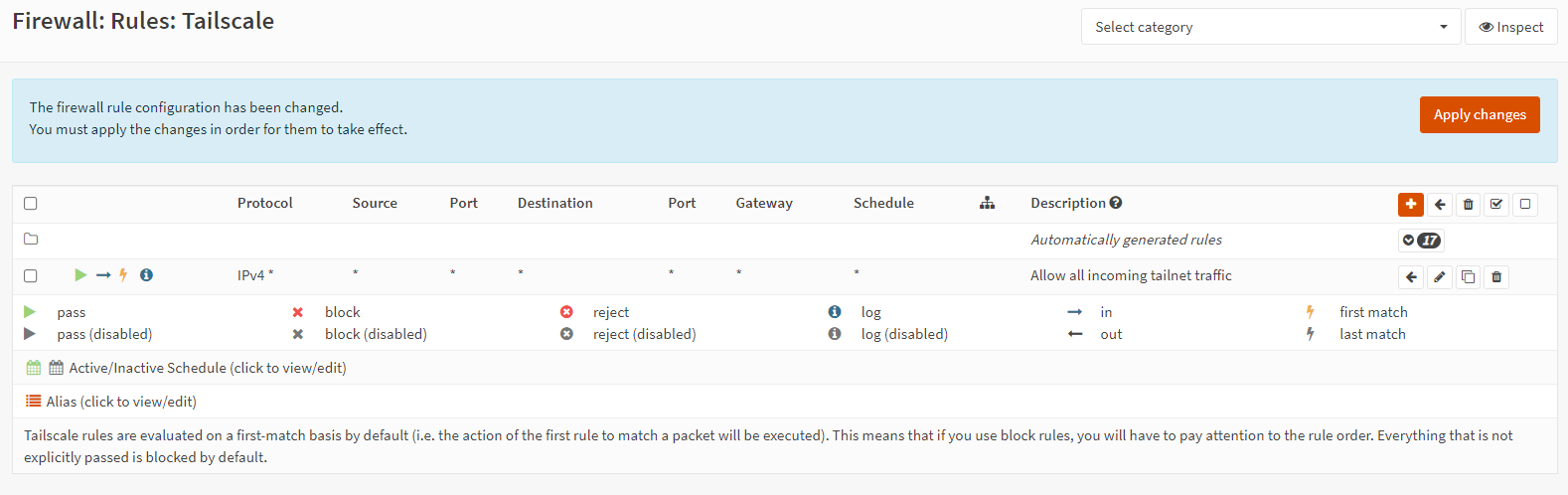Click interface groups icon in table header

click(x=987, y=203)
